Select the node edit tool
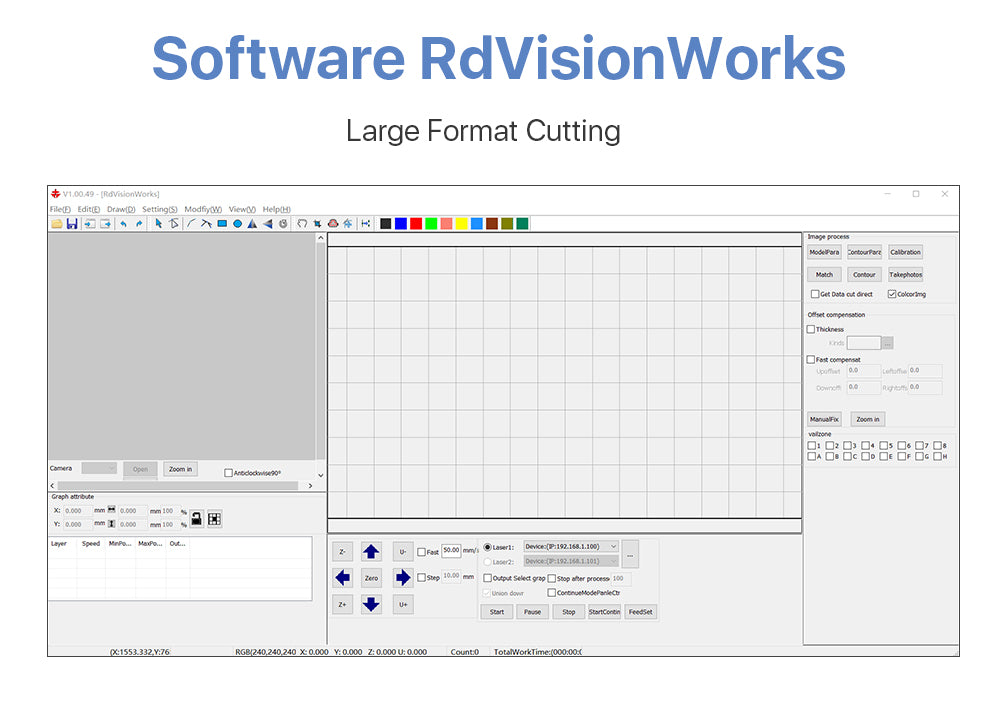Image resolution: width=1000 pixels, height=713 pixels. [x=173, y=224]
